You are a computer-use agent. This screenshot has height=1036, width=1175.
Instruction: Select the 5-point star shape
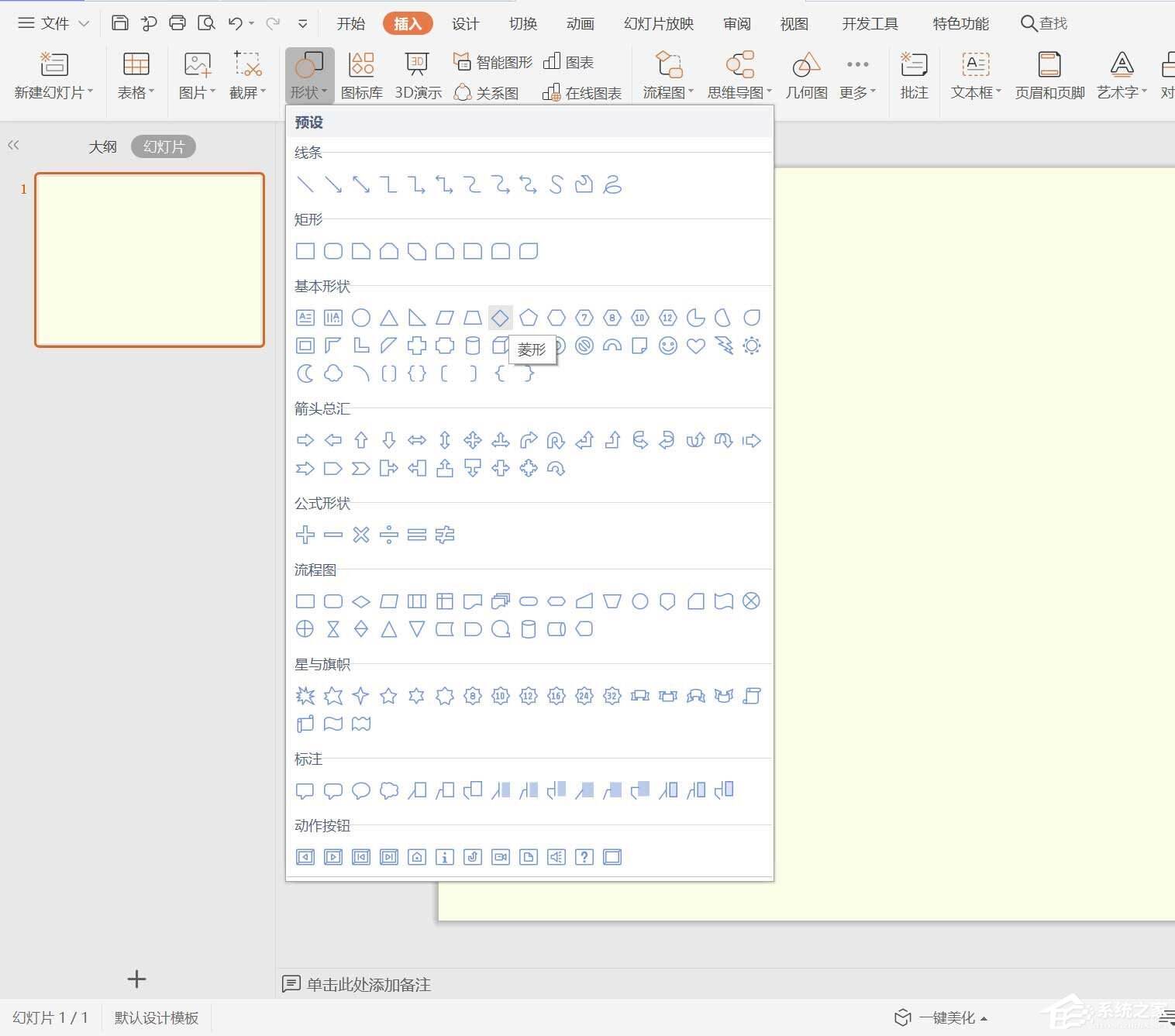point(389,696)
